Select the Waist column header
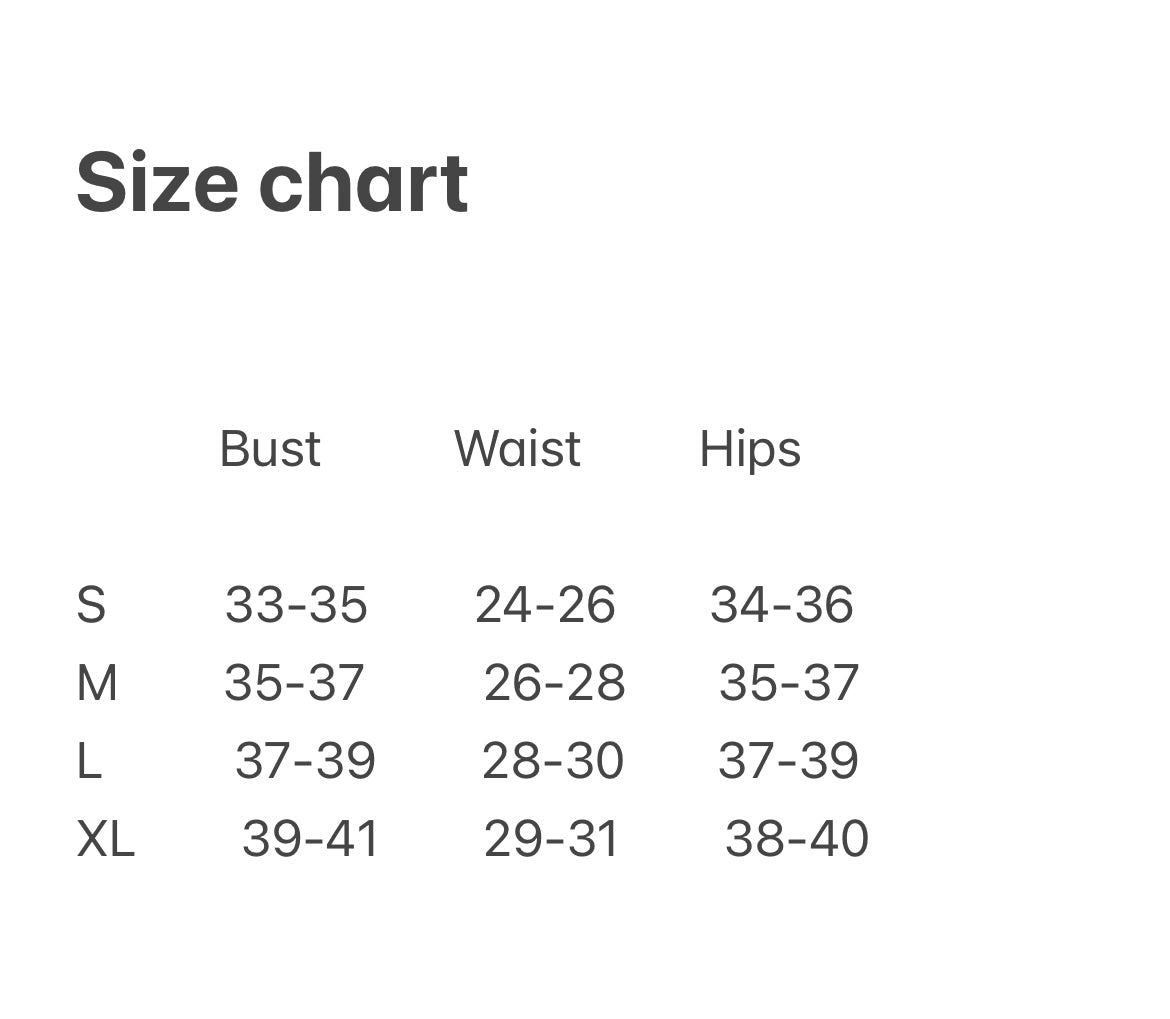The width and height of the screenshot is (1170, 1019). pyautogui.click(x=517, y=449)
